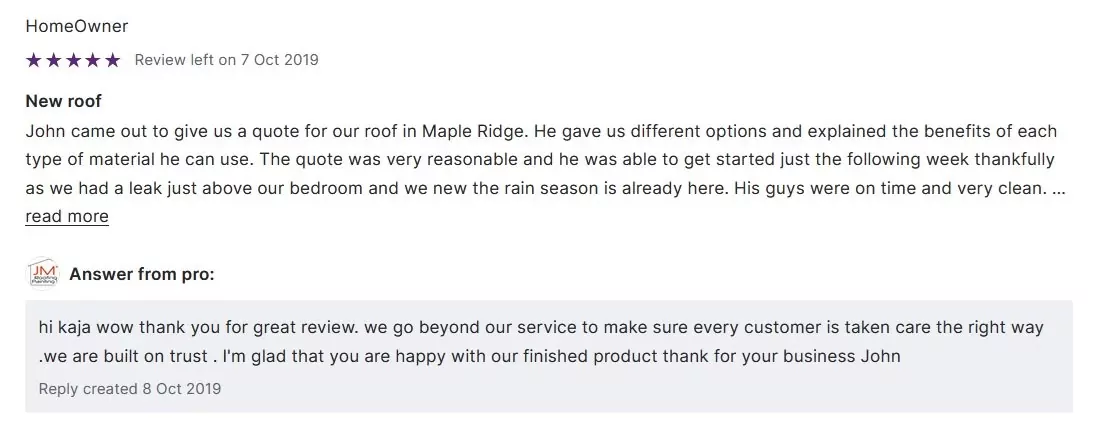The width and height of the screenshot is (1097, 428).
Task: Click the Answer from pro label
Action: (142, 274)
